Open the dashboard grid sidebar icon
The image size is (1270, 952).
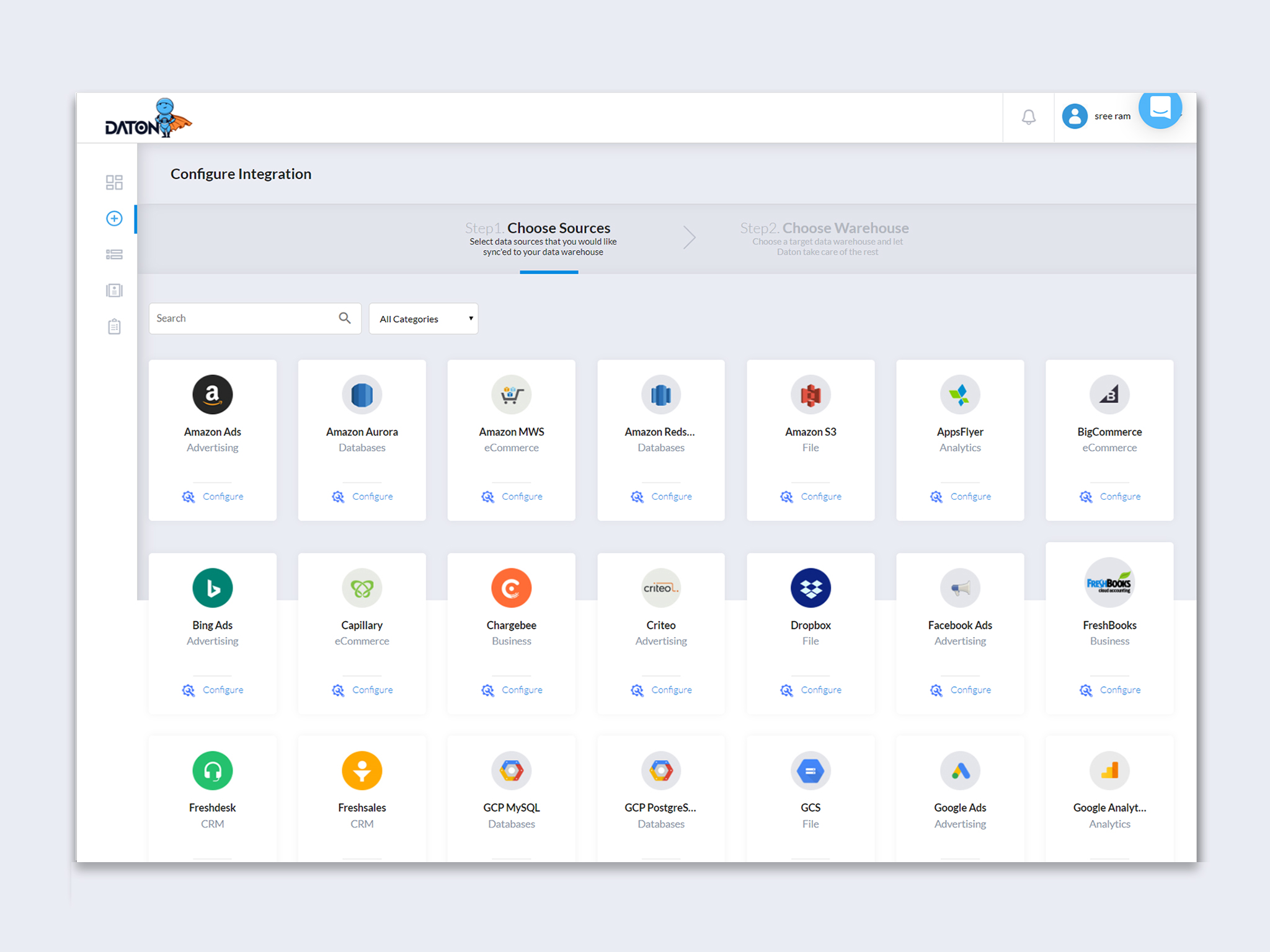pos(114,182)
